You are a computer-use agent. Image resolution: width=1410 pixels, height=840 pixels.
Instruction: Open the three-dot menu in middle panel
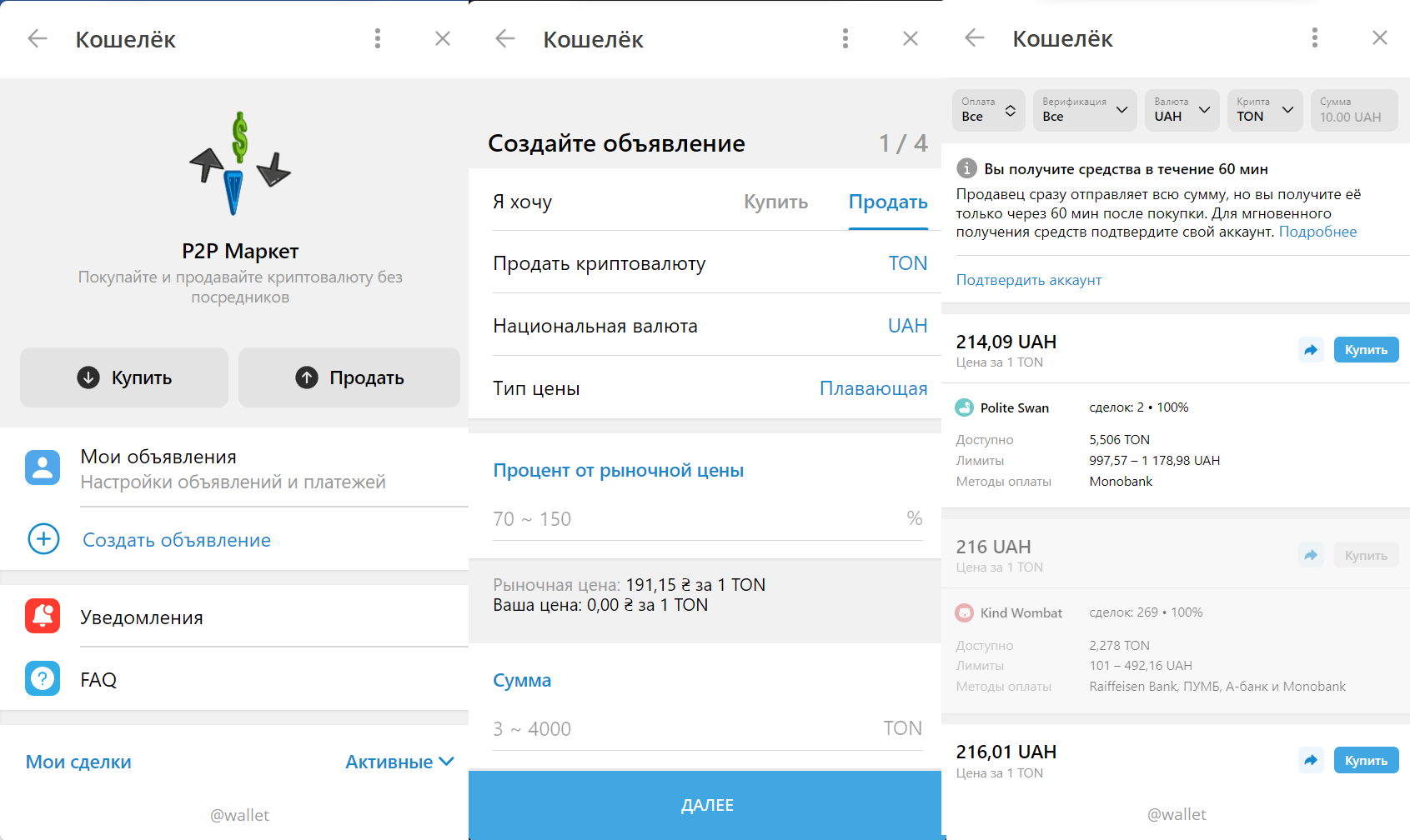(x=845, y=38)
